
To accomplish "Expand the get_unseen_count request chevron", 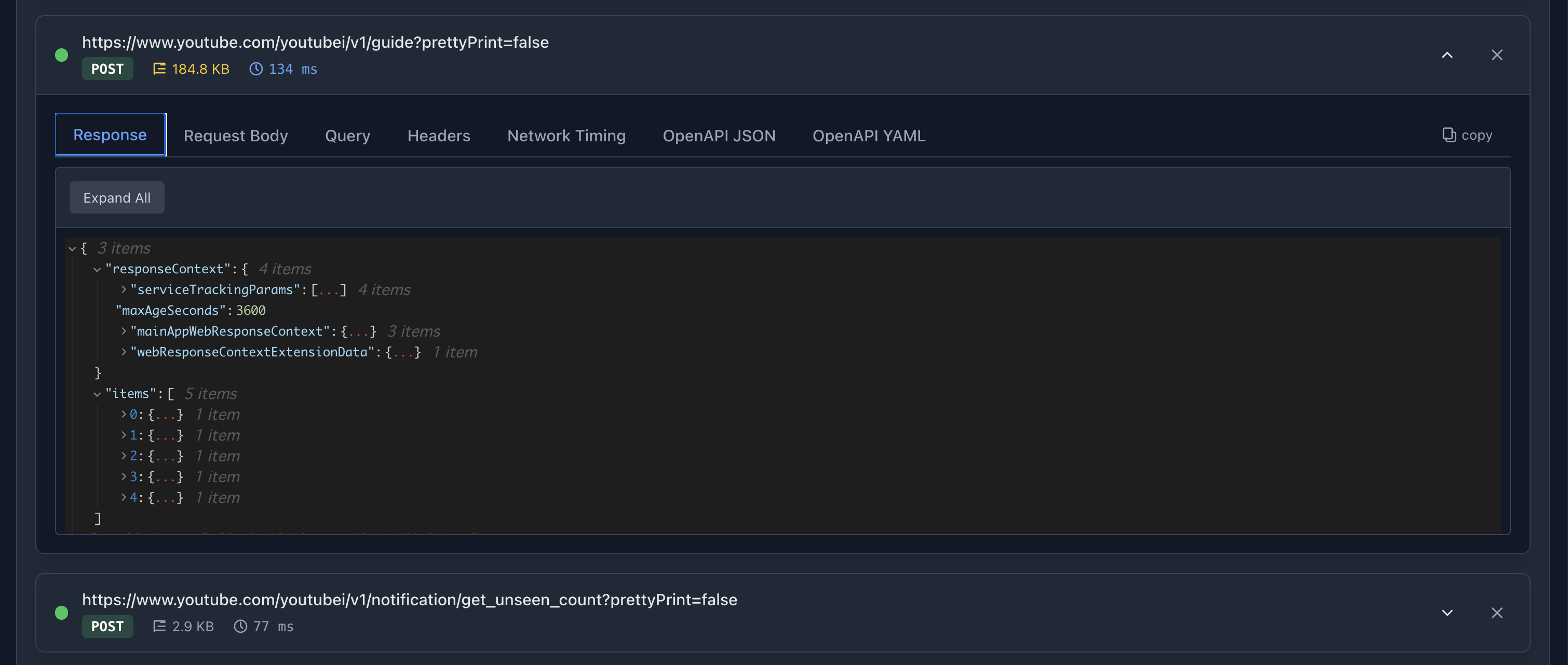I will click(x=1447, y=613).
